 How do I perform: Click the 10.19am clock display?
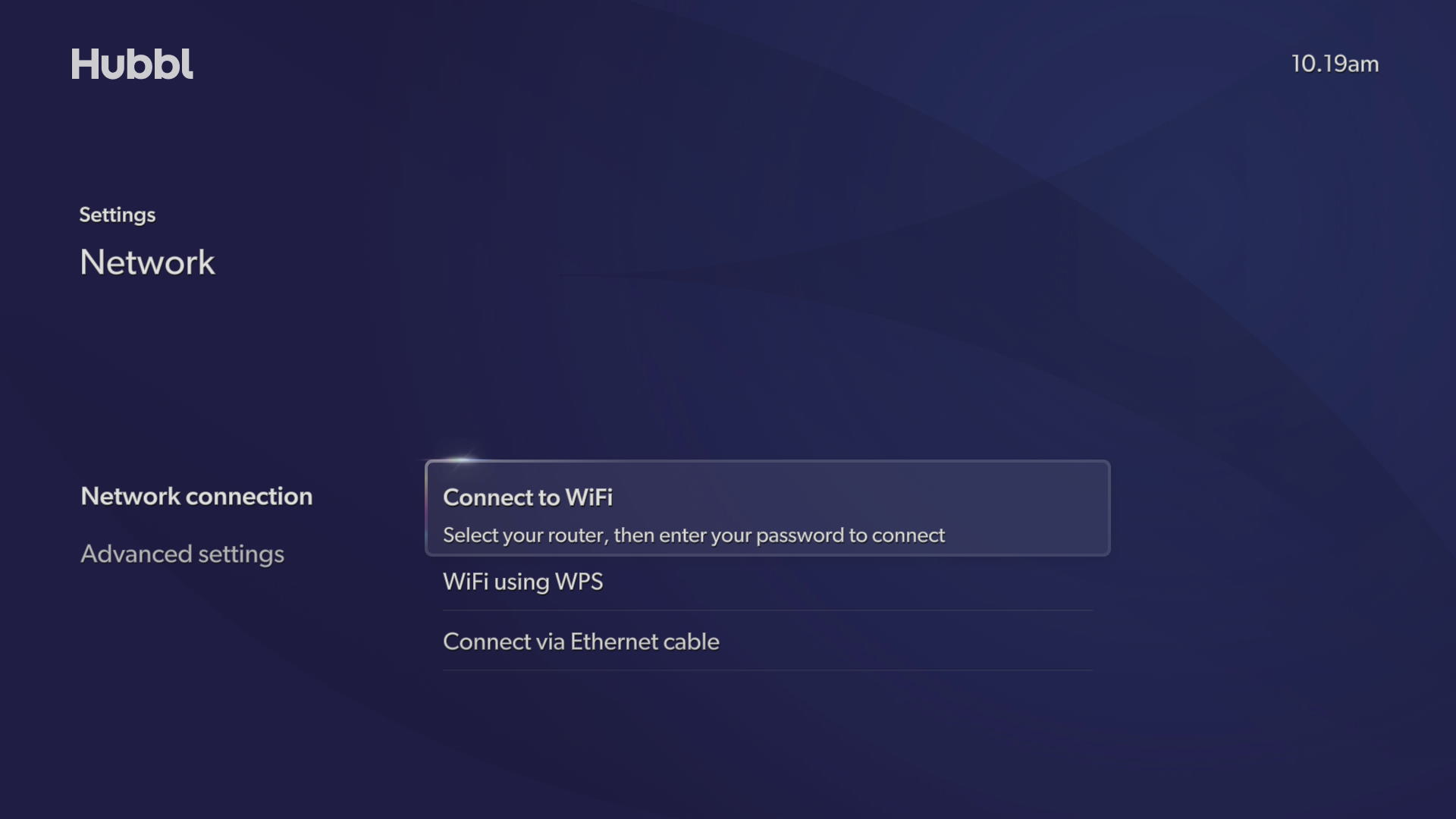tap(1335, 64)
